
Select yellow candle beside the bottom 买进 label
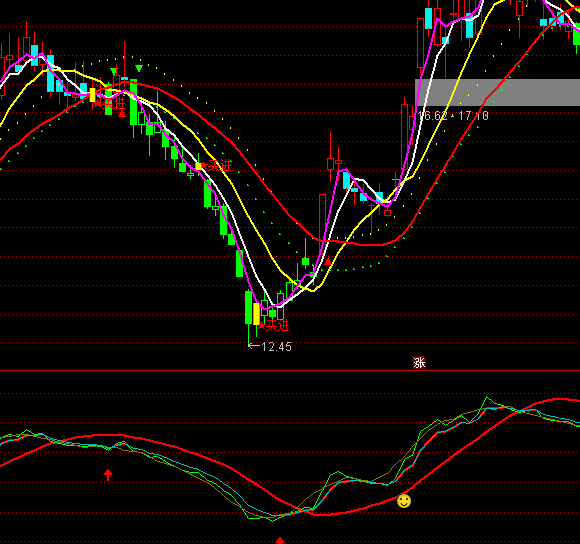pyautogui.click(x=256, y=314)
